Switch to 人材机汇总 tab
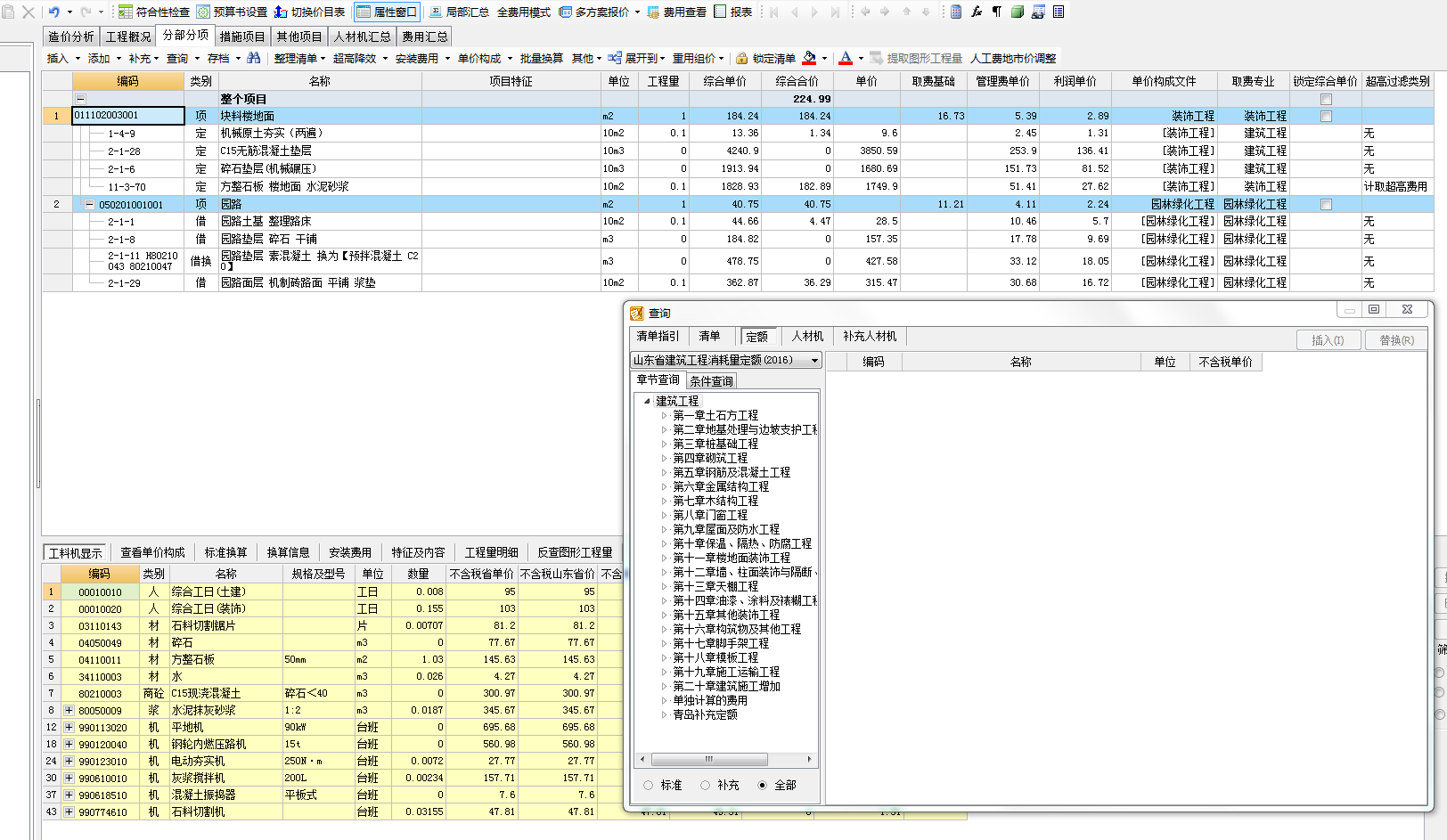 363,37
